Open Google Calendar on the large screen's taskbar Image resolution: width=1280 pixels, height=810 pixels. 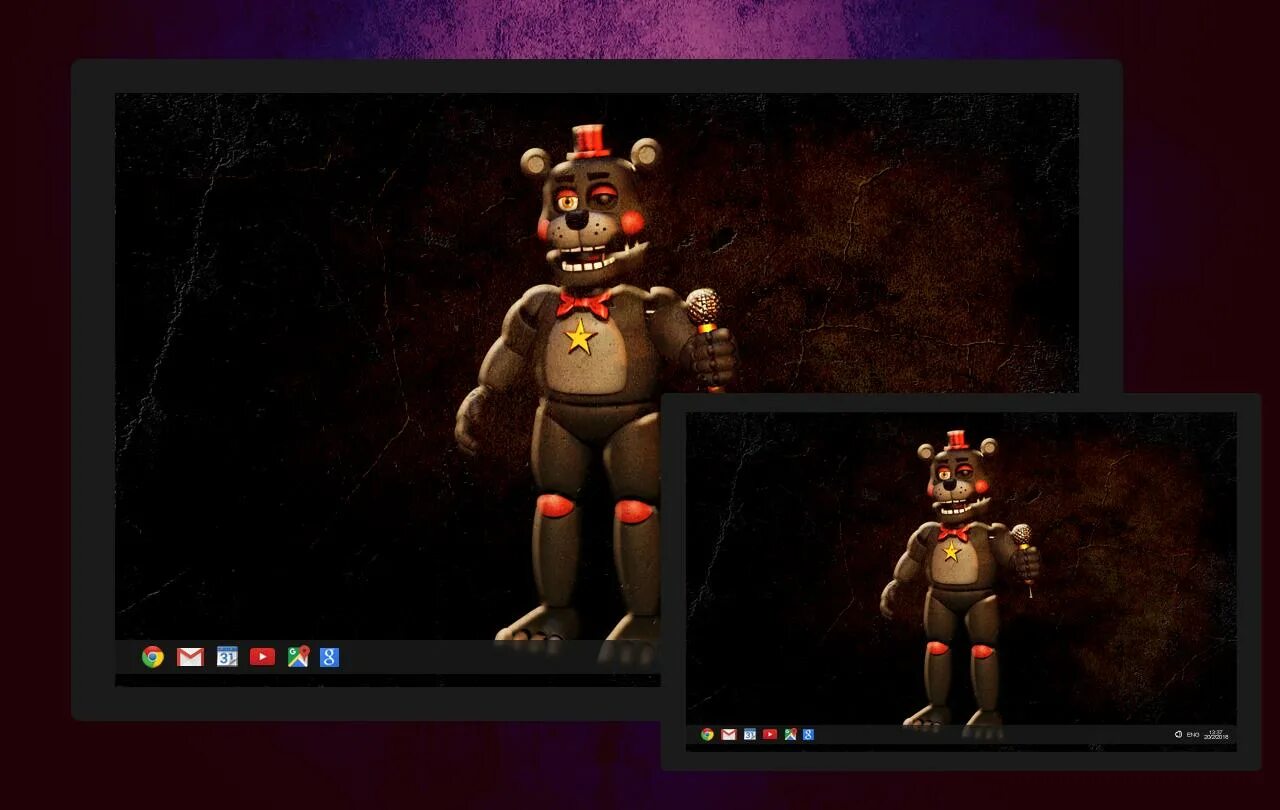coord(227,657)
